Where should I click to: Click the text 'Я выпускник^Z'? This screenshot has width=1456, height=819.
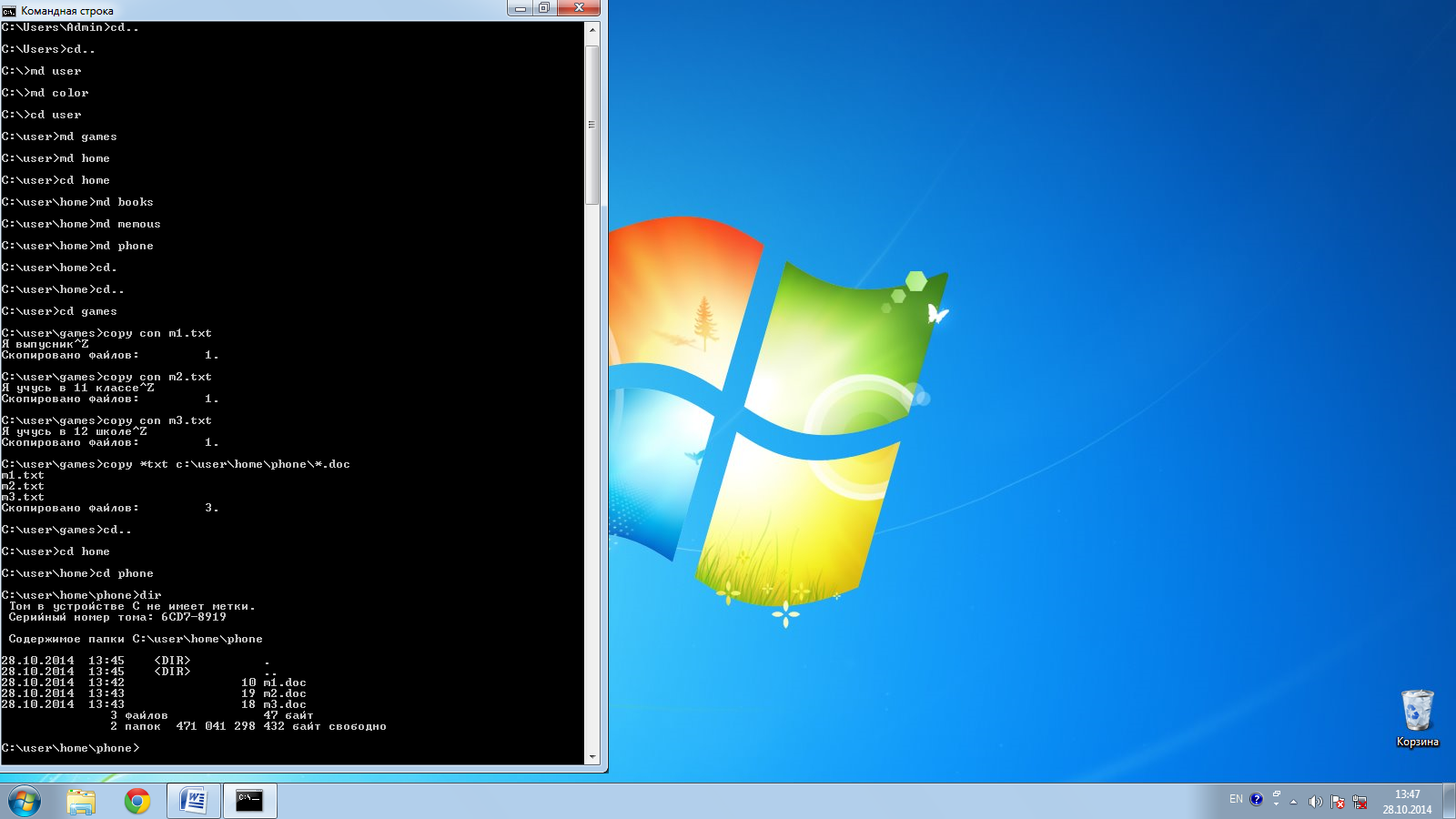point(45,344)
